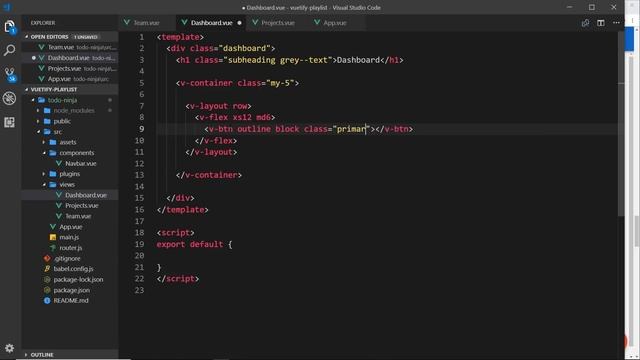Screen dimensions: 640x360
Task: Click line number 18 beside script tag
Action: (x=140, y=233)
